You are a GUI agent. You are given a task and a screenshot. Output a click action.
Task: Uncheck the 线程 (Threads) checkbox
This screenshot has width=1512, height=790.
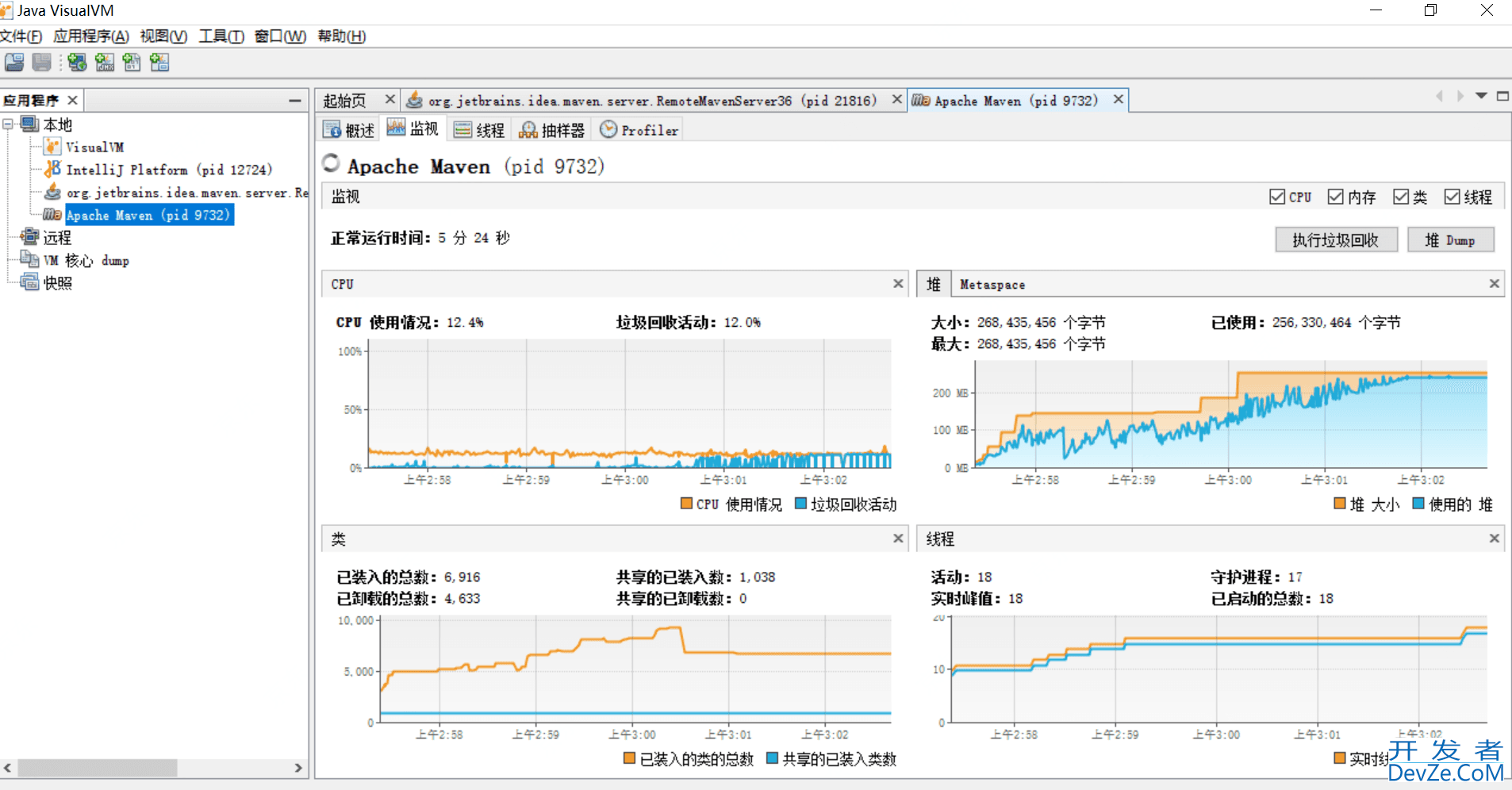pyautogui.click(x=1452, y=197)
